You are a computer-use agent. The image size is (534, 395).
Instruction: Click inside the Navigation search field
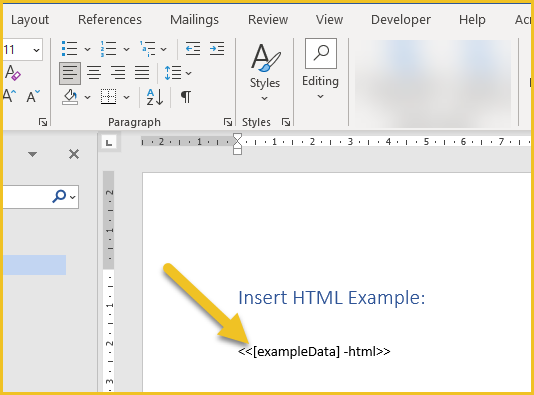coord(26,196)
